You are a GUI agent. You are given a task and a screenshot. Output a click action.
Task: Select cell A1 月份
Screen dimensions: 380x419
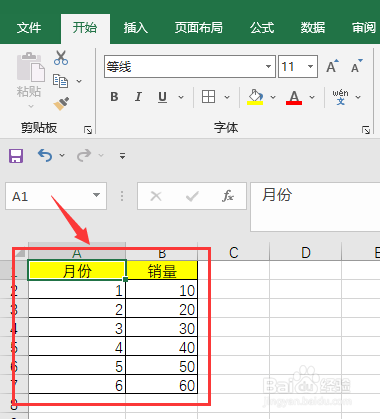77,270
